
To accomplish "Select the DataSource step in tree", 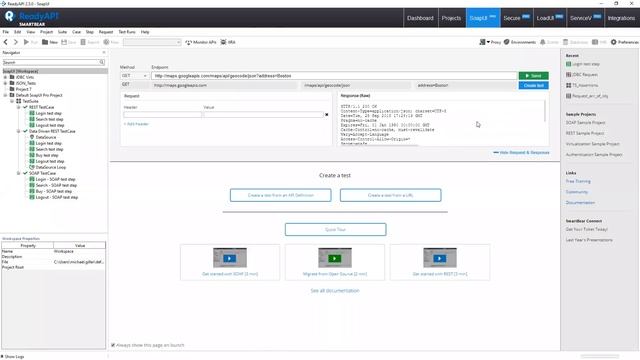I will (x=42, y=137).
